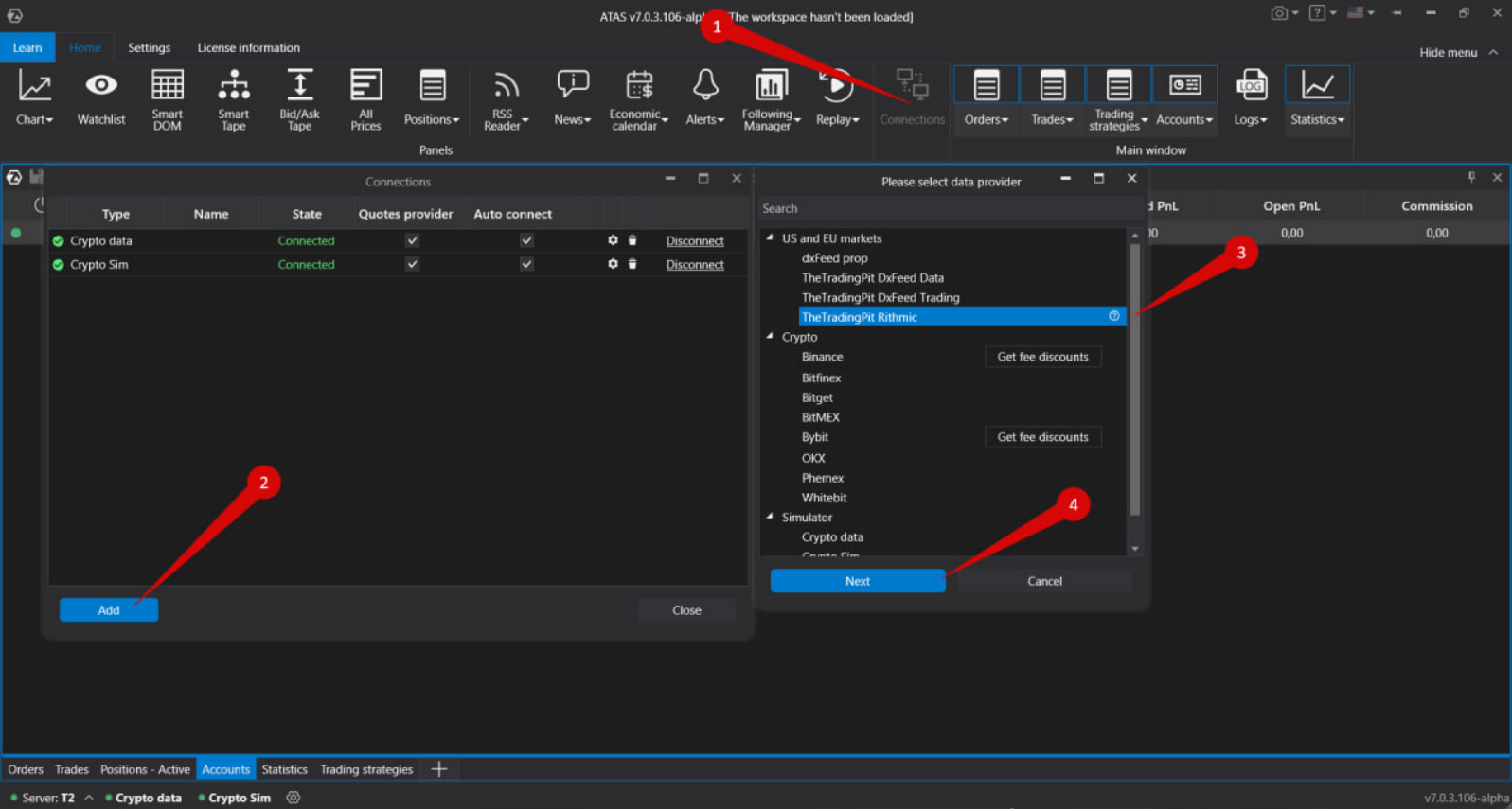This screenshot has width=1512, height=809.
Task: Select Crypto data under Simulator
Action: [832, 536]
